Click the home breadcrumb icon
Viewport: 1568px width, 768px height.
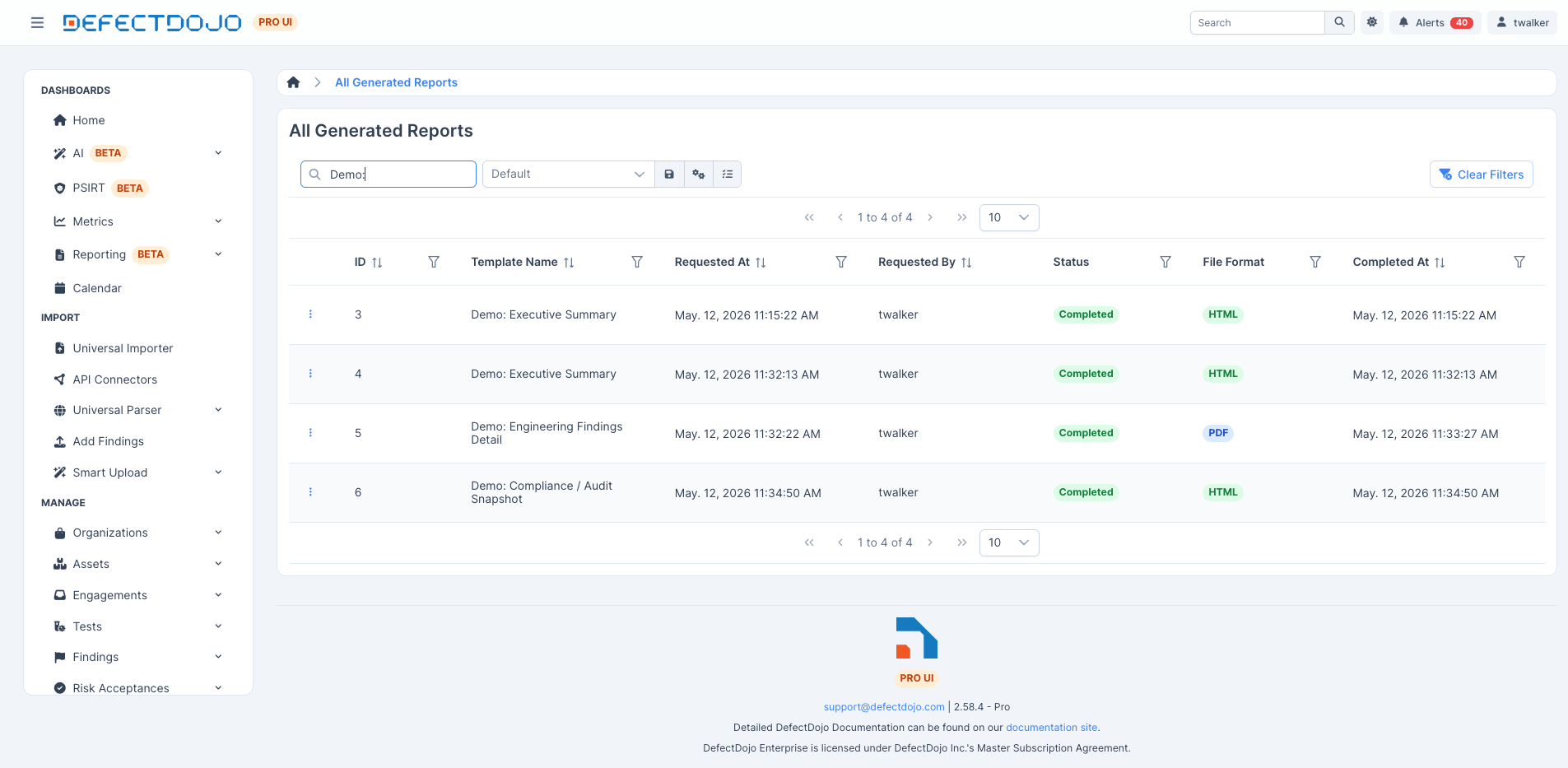[x=293, y=82]
